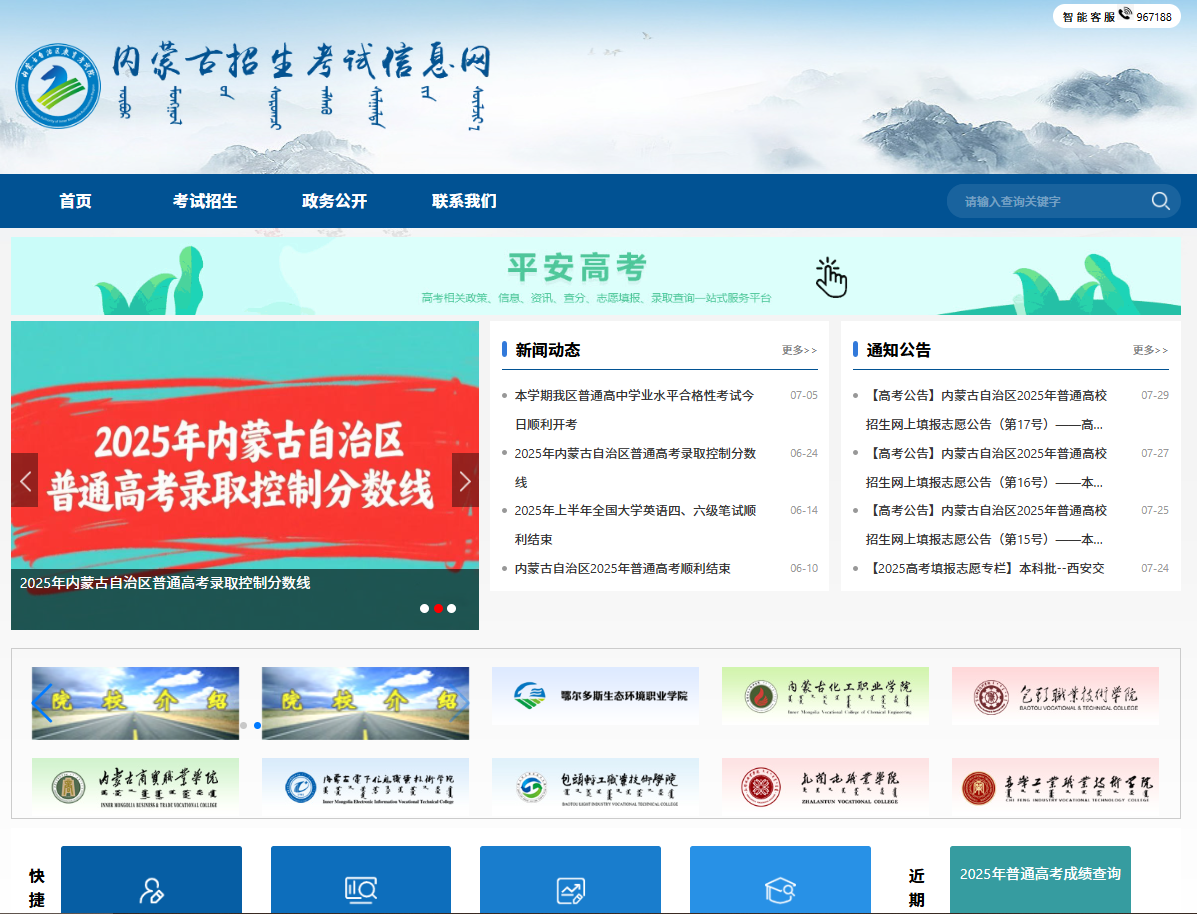Click the score chart quick-link icon
Image resolution: width=1197 pixels, height=914 pixels.
(570, 889)
